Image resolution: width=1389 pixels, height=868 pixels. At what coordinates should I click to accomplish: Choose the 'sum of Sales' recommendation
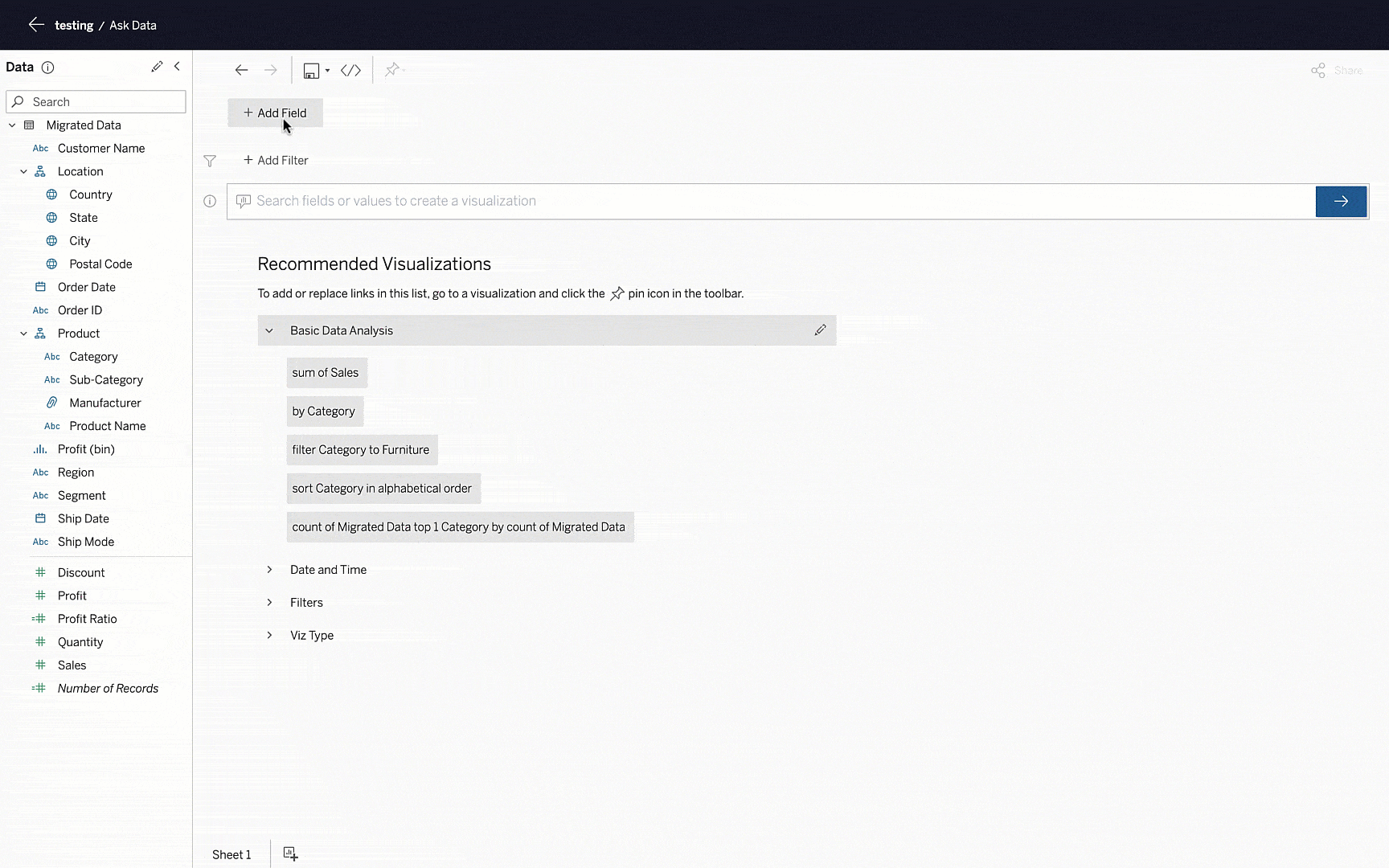[x=326, y=373]
